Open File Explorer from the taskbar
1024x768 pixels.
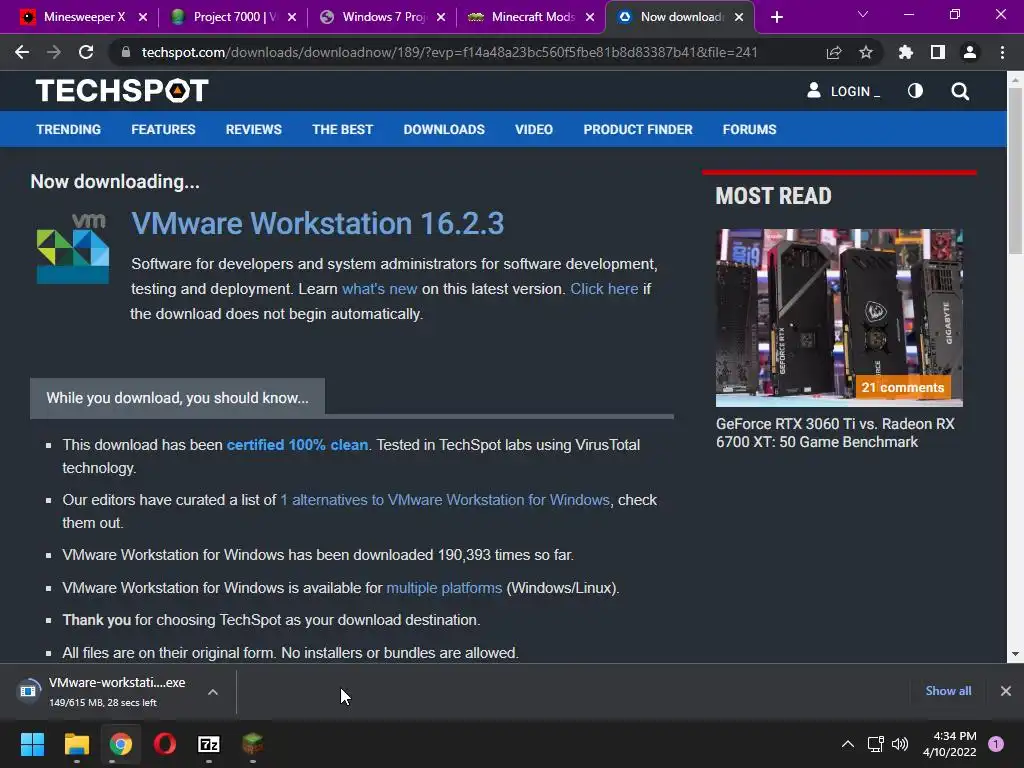76,744
